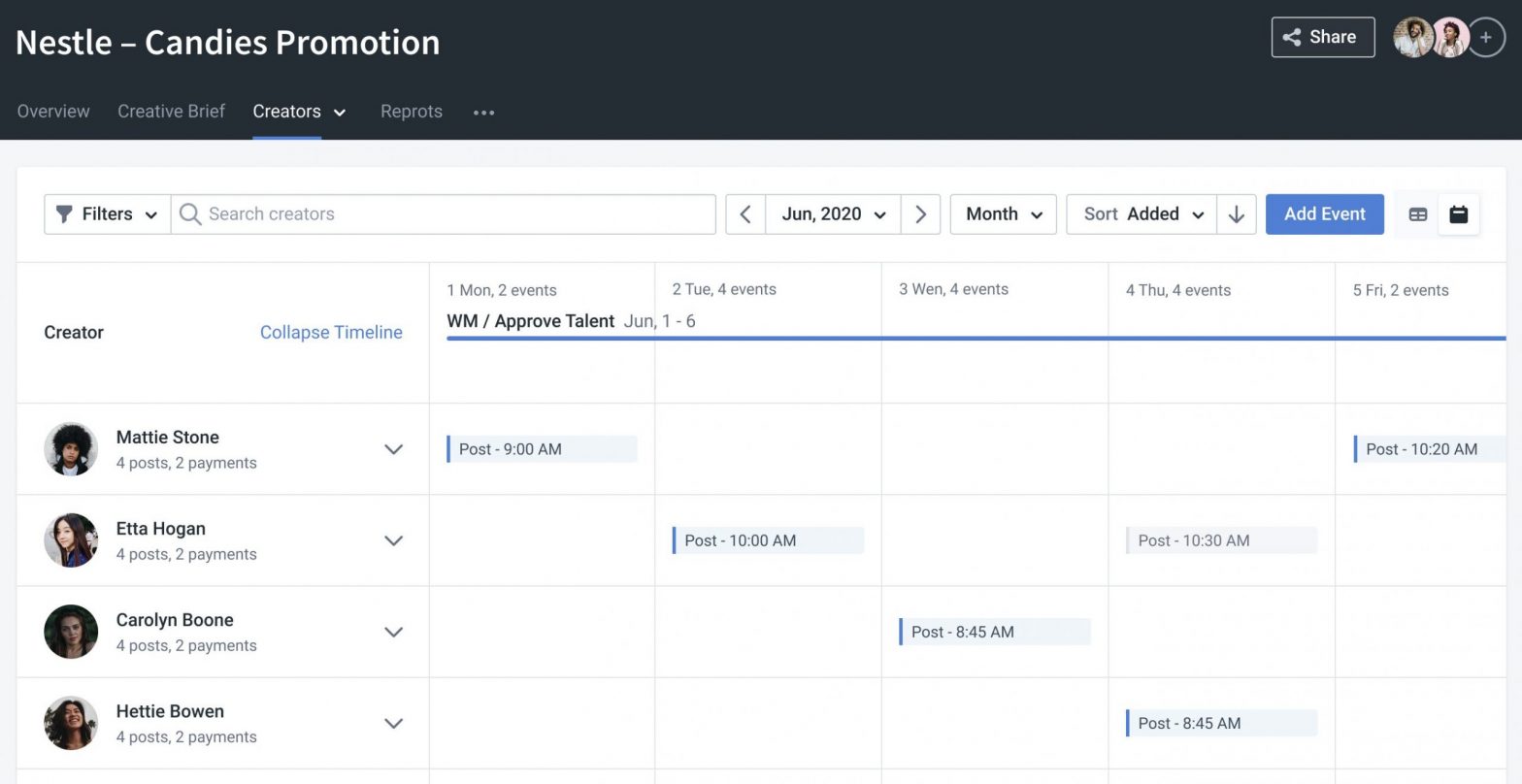The width and height of the screenshot is (1522, 784).
Task: Click the '1 Mon, 2 events' header
Action: click(502, 290)
